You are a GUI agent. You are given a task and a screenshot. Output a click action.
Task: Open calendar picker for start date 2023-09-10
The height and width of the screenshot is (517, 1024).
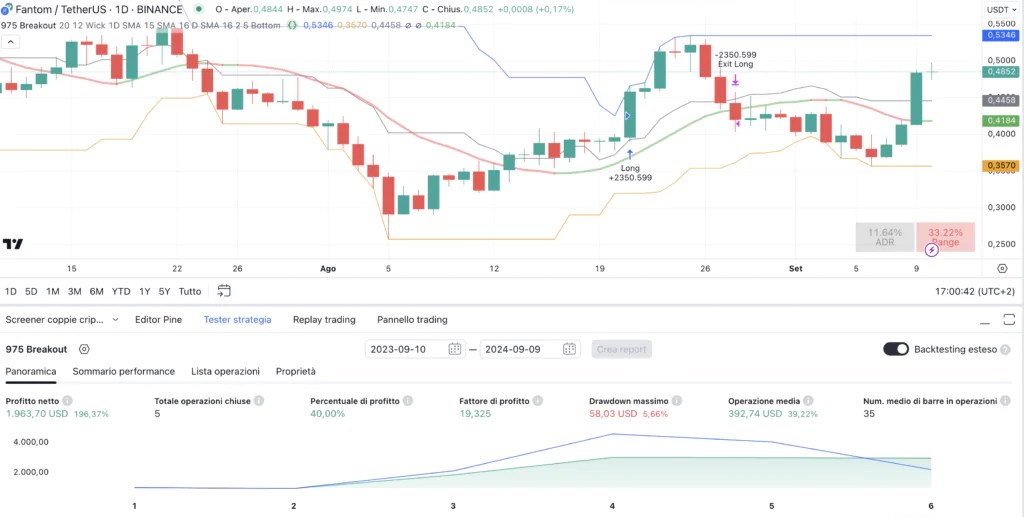point(455,349)
